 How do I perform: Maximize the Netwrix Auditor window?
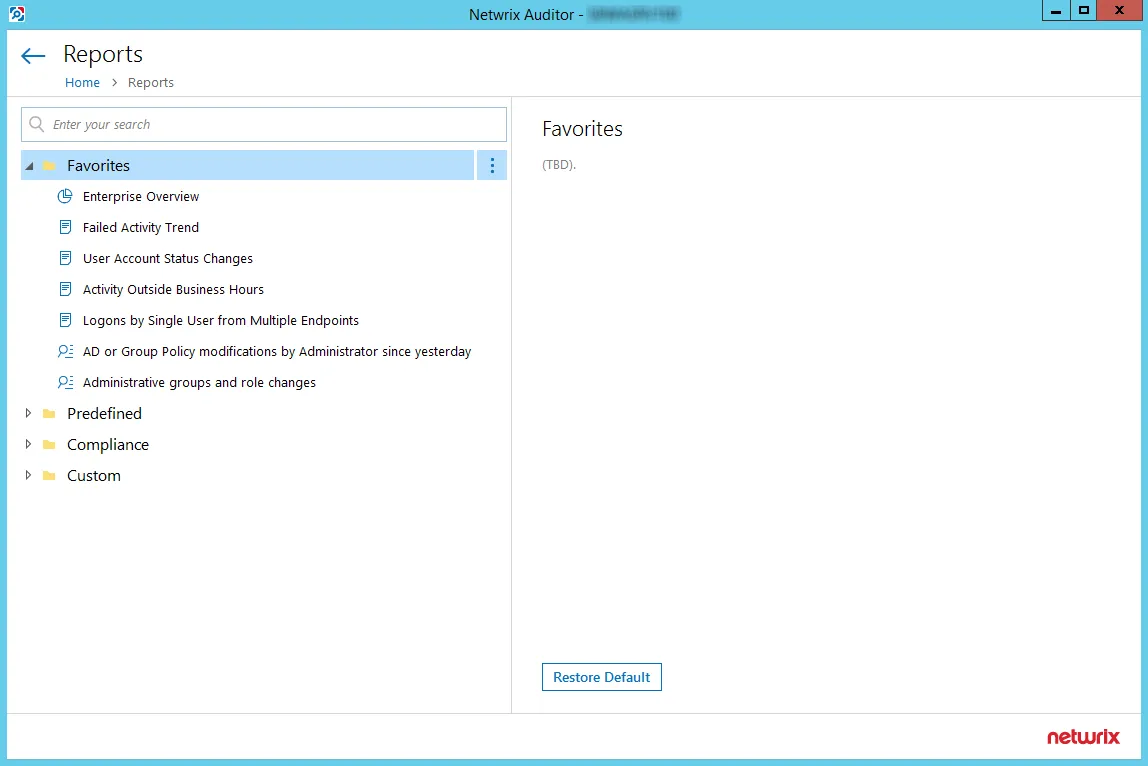pyautogui.click(x=1084, y=11)
